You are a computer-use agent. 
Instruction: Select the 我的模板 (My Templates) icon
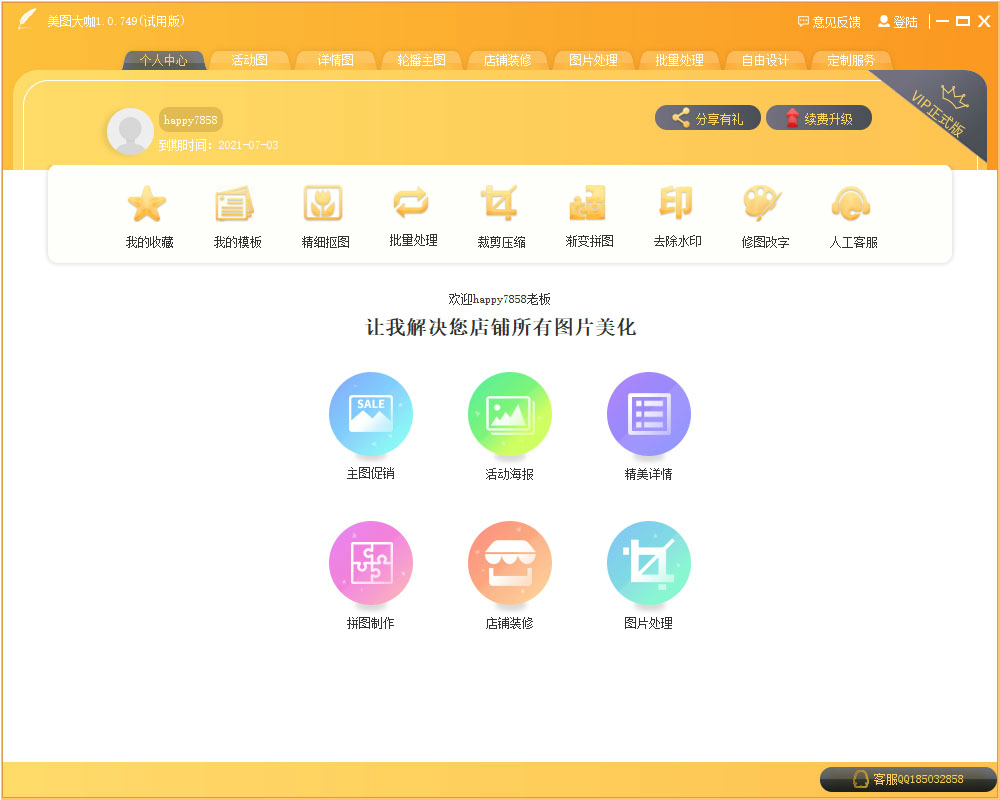pos(235,215)
